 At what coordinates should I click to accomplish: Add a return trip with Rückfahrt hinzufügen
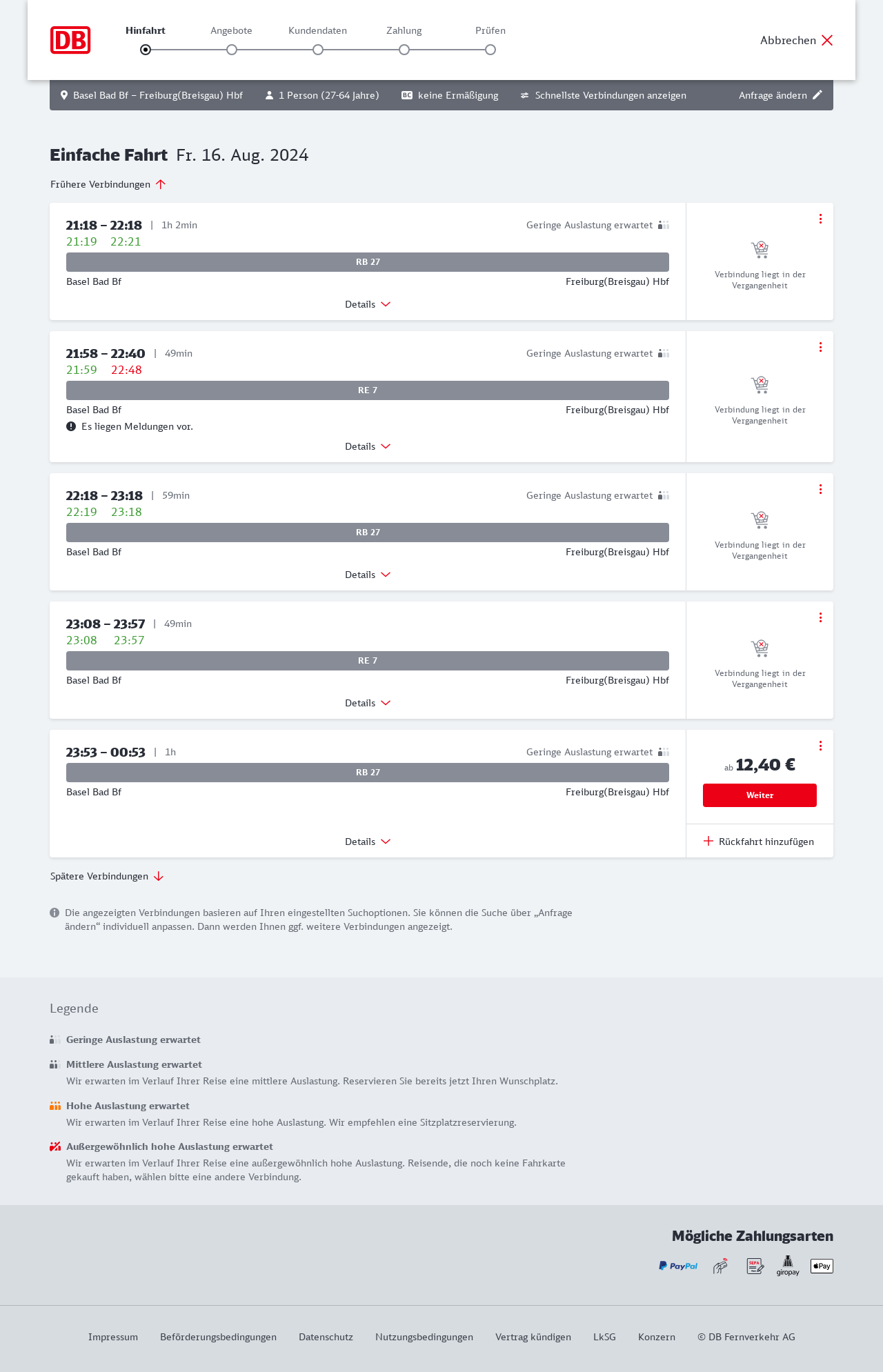[759, 842]
